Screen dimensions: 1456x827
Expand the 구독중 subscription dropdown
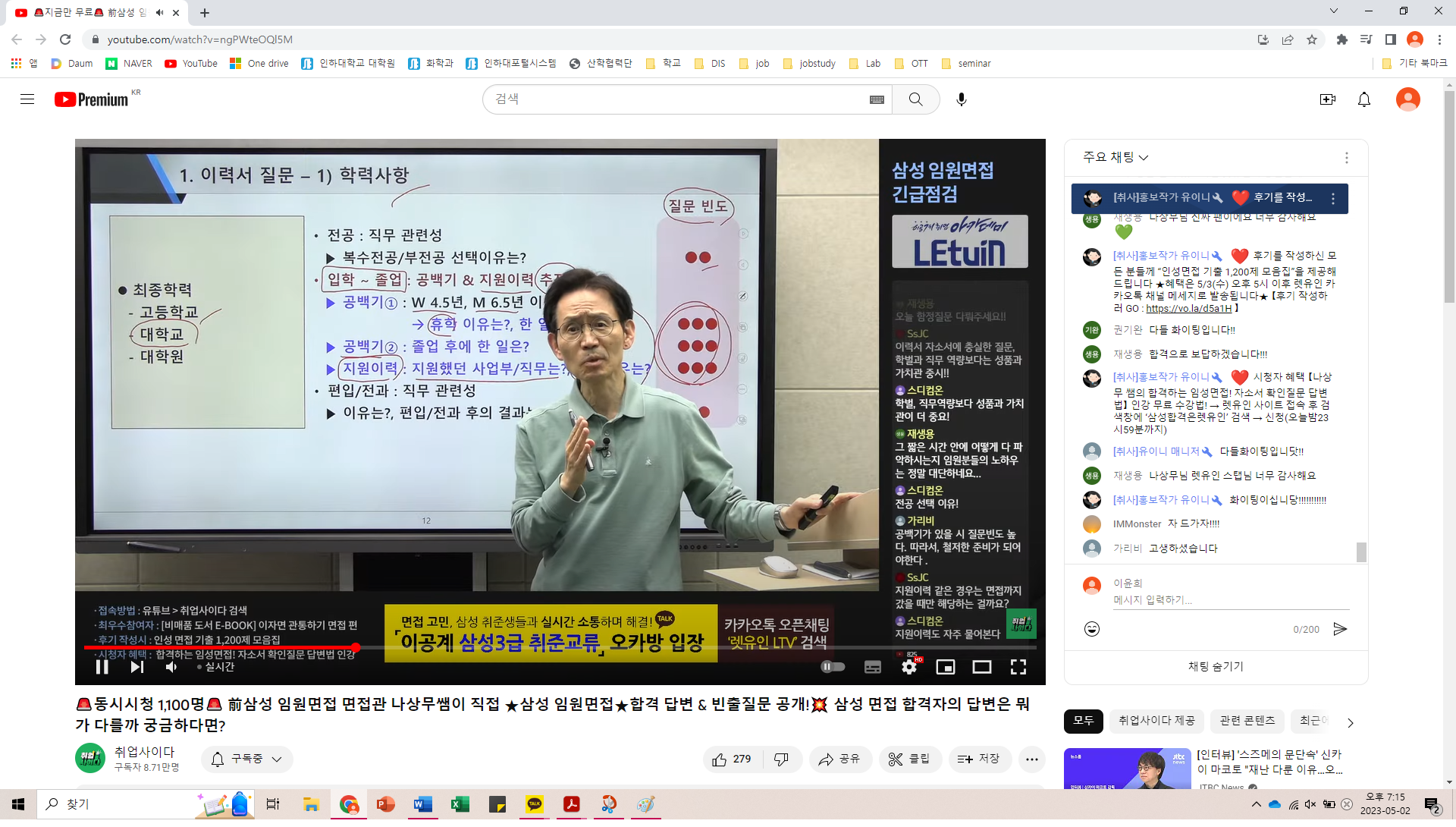pyautogui.click(x=247, y=759)
